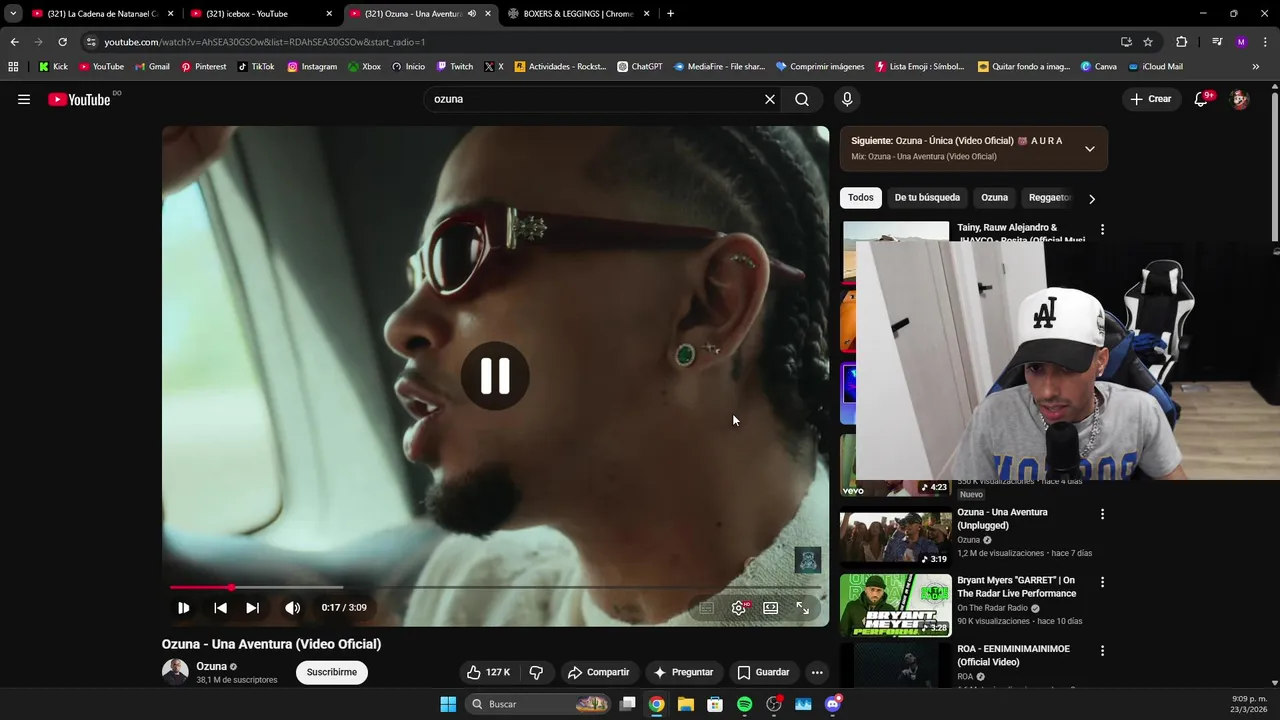
Task: Open options for Tainy, Rauw Alejandro video
Action: tap(1102, 229)
